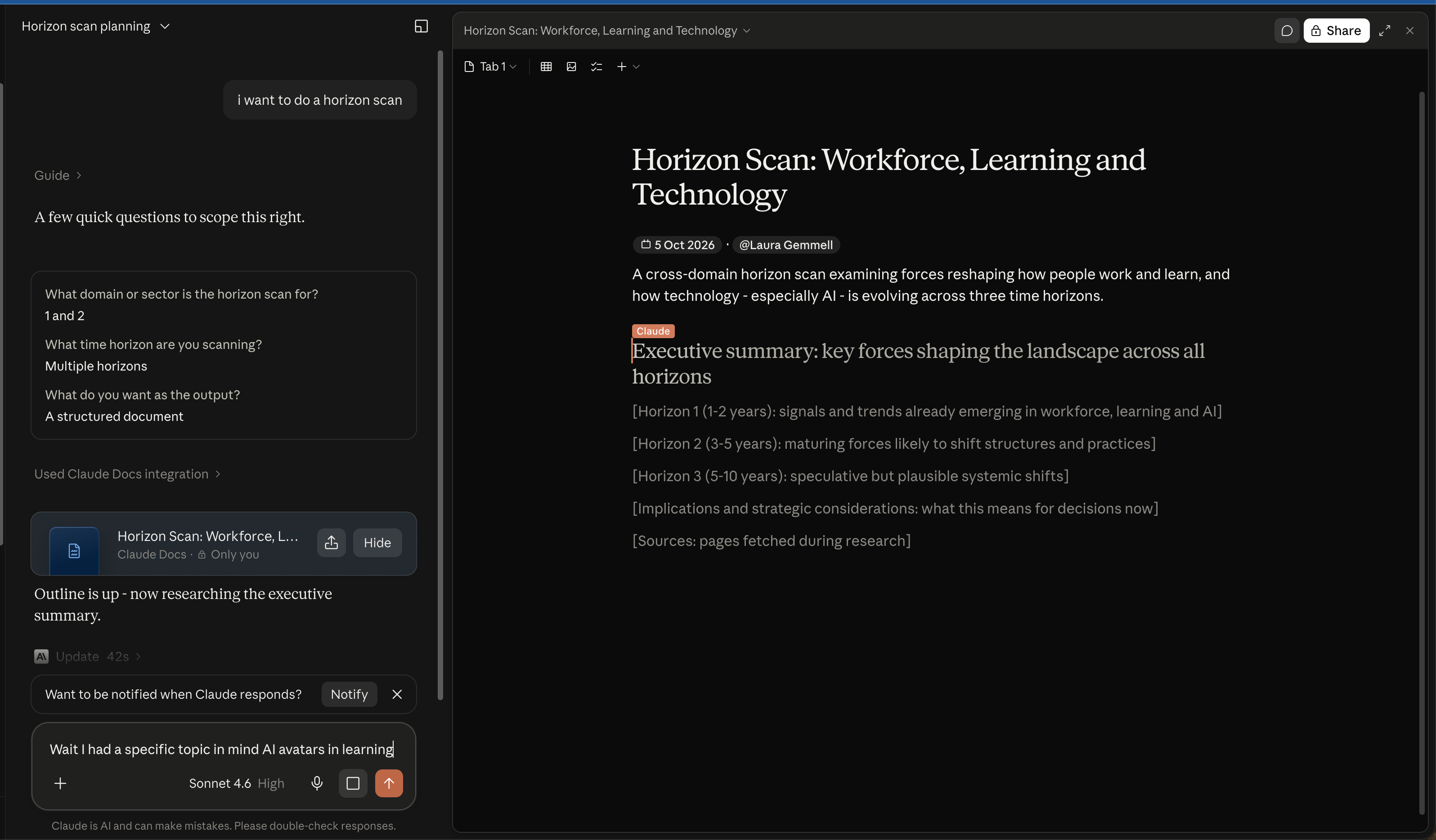
Task: Hide the document panel with Hide button
Action: pos(377,543)
